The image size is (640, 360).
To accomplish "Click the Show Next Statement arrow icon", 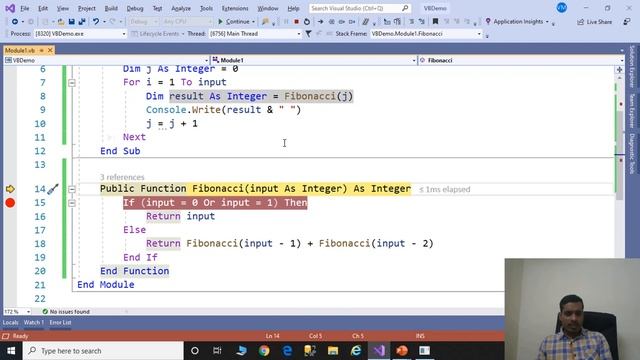I will [x=320, y=22].
